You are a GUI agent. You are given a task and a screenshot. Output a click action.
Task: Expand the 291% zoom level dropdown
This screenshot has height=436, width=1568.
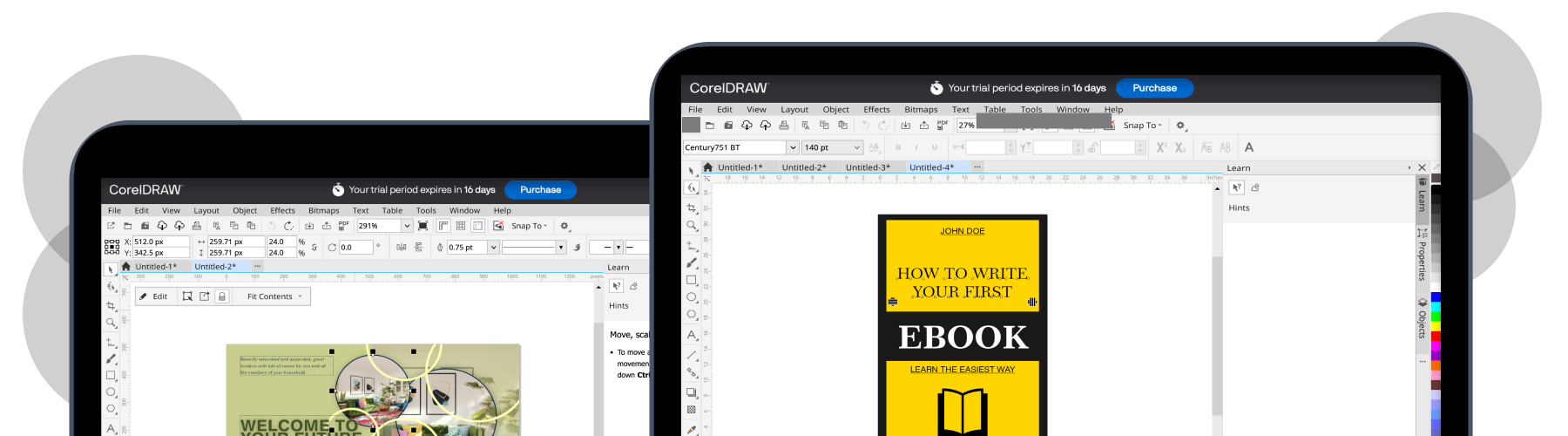pos(406,226)
